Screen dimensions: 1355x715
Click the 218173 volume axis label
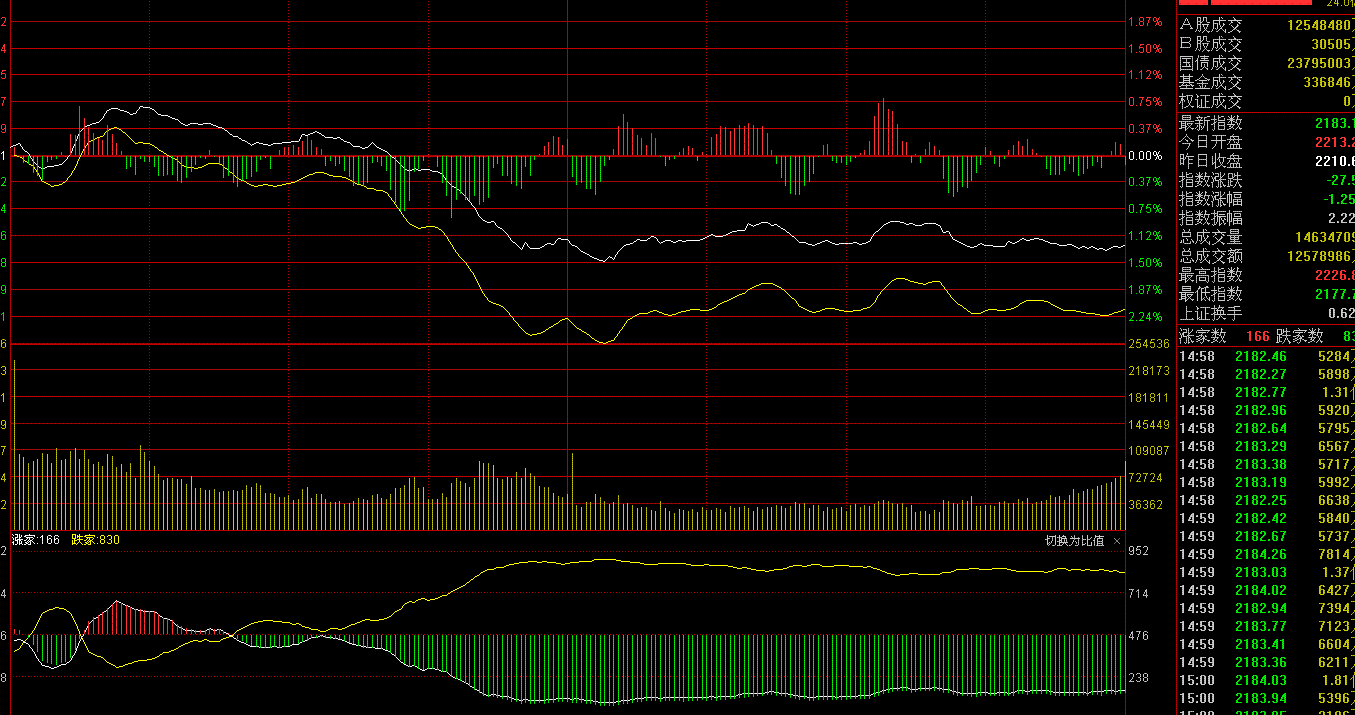[x=1148, y=371]
